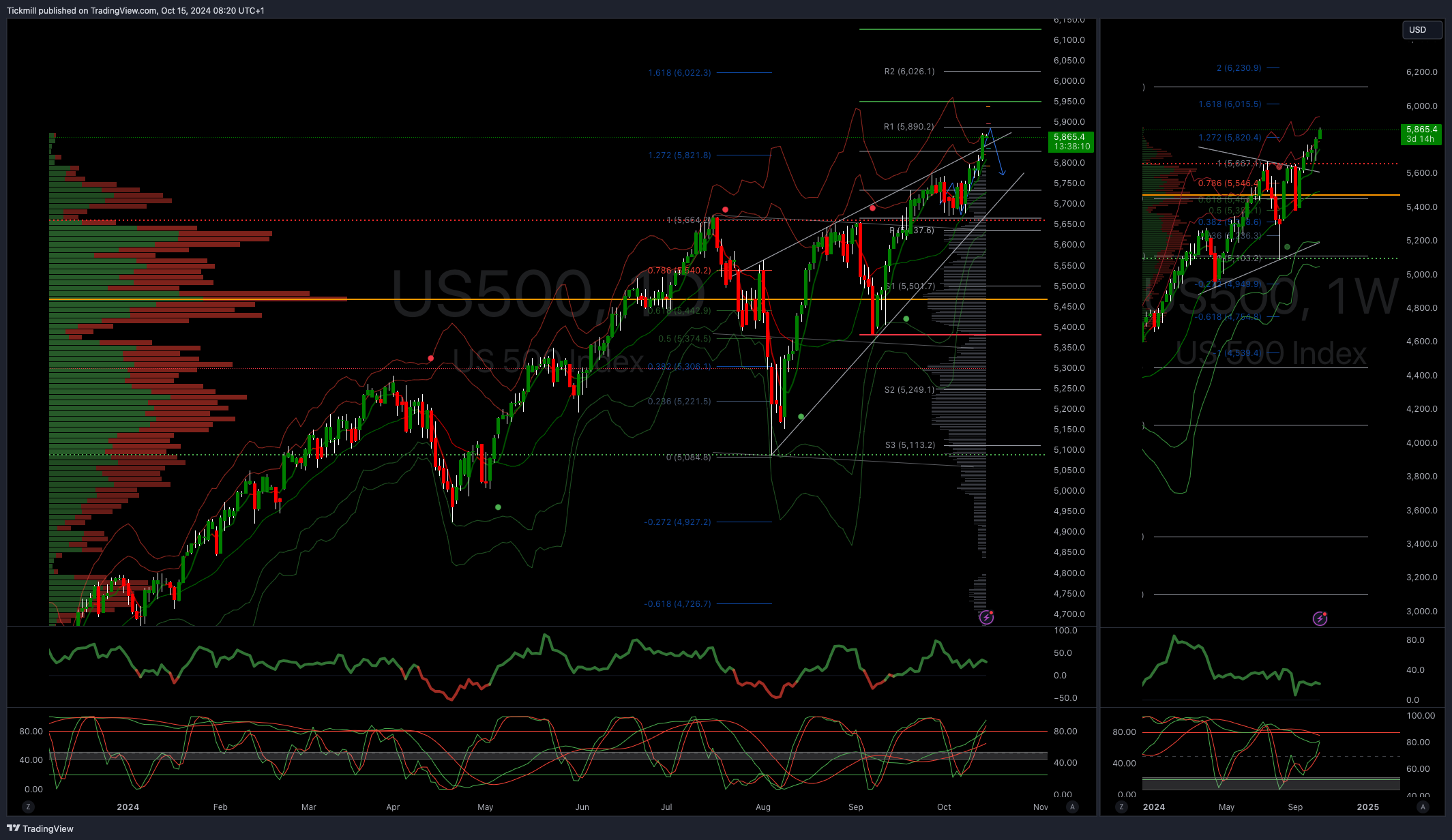Image resolution: width=1452 pixels, height=840 pixels.
Task: Click the Jul label on the time axis
Action: [x=666, y=807]
